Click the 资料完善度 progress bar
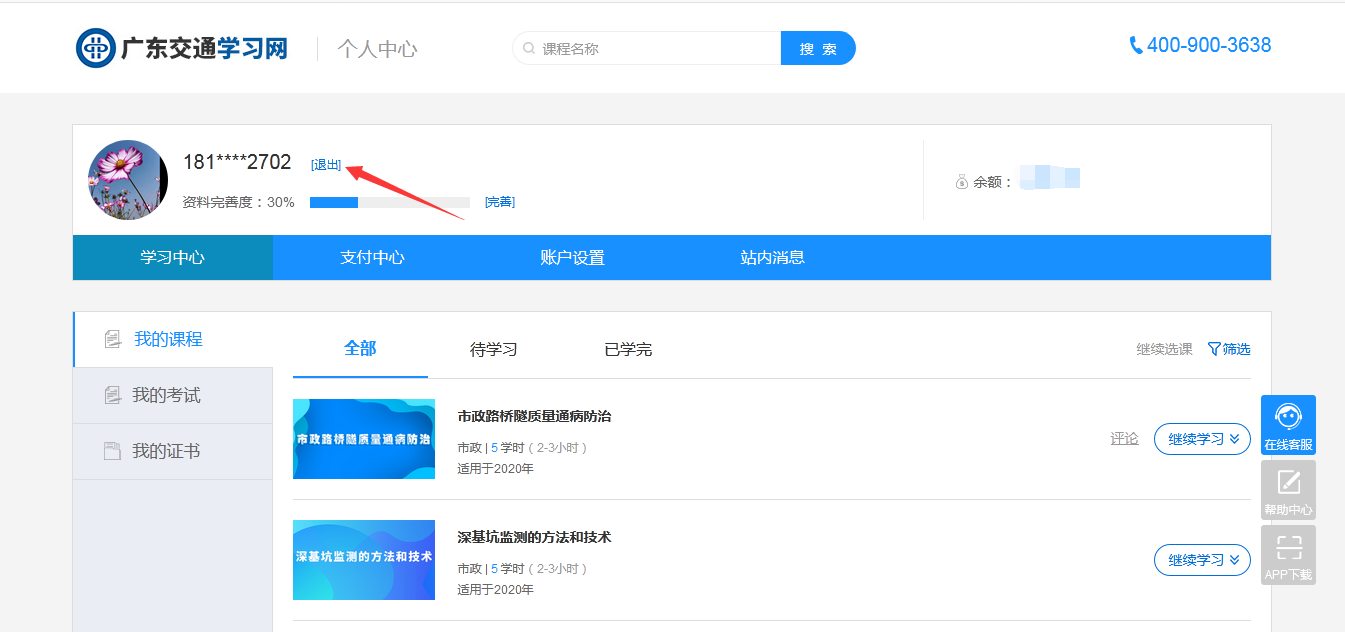Screen dimensions: 1345x632 [389, 202]
